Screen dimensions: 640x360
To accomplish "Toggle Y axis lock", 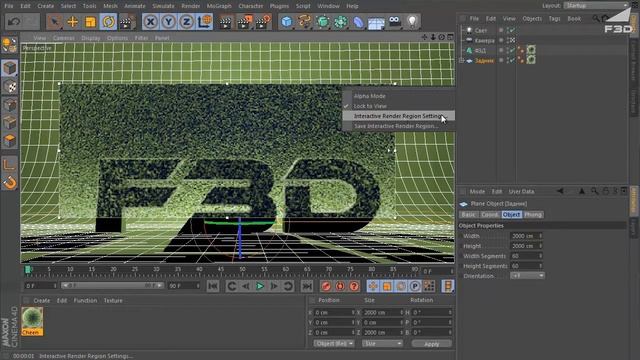I will (169, 22).
